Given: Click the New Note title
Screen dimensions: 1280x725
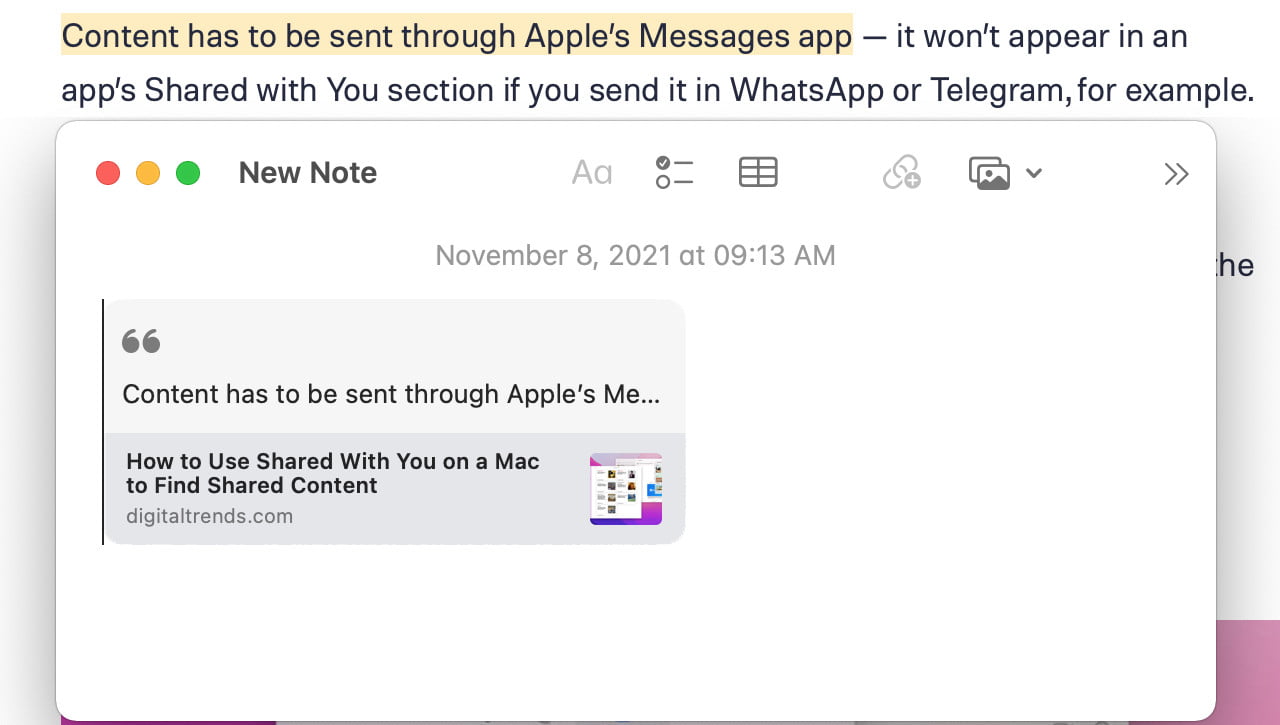Looking at the screenshot, I should 308,173.
